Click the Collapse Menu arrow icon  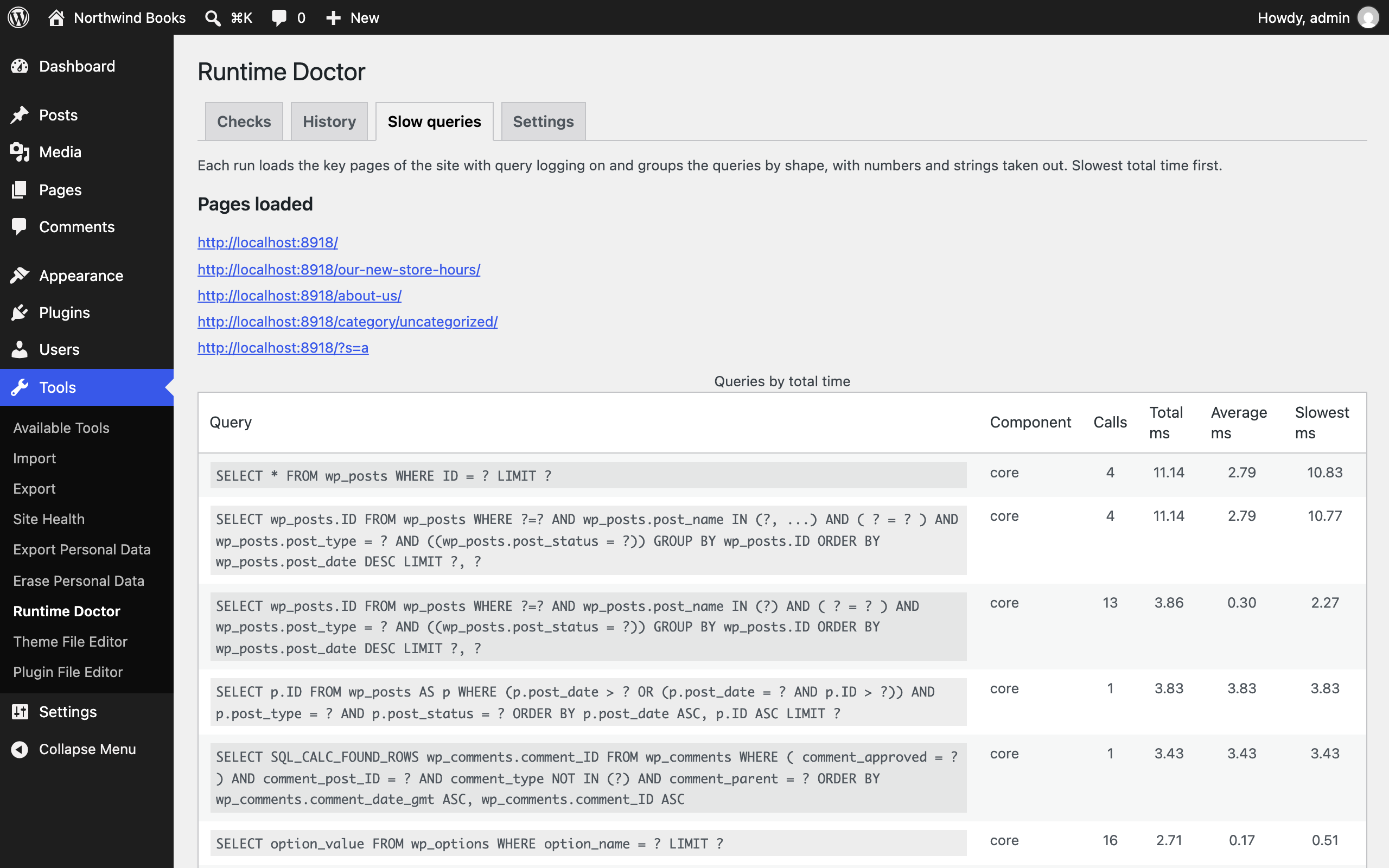(20, 749)
